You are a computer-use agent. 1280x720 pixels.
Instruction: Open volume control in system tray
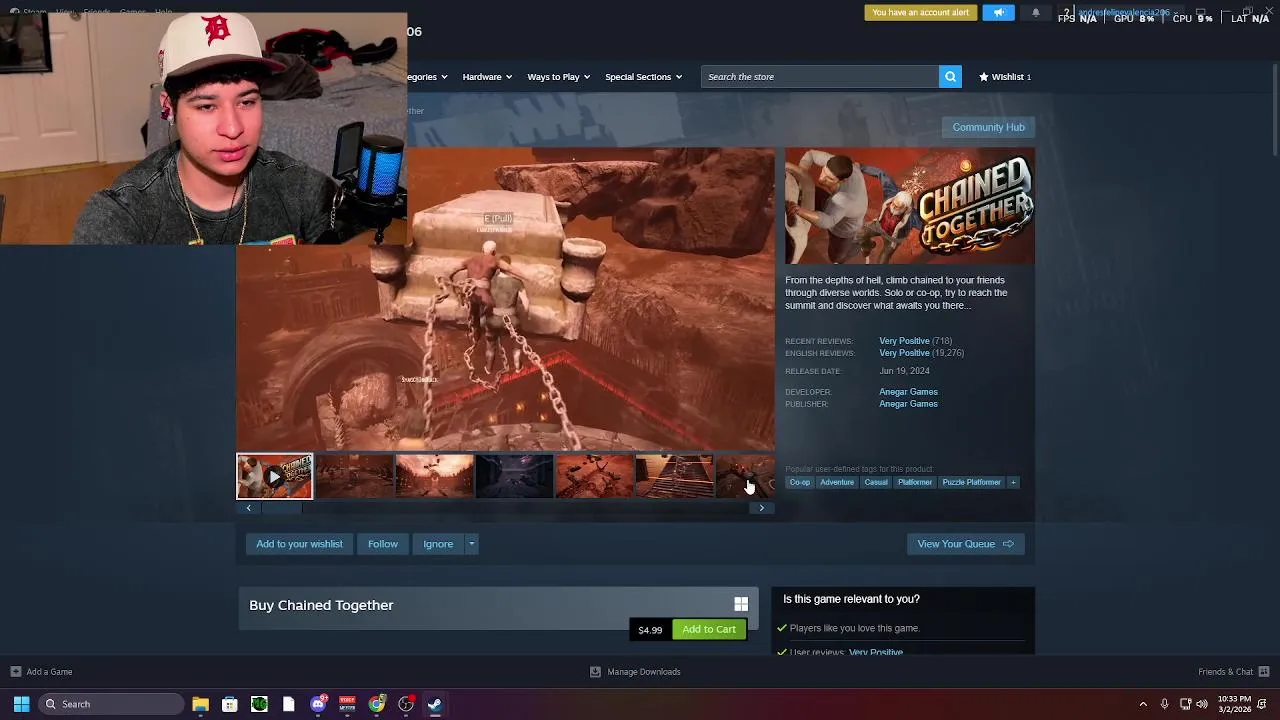(x=1202, y=704)
